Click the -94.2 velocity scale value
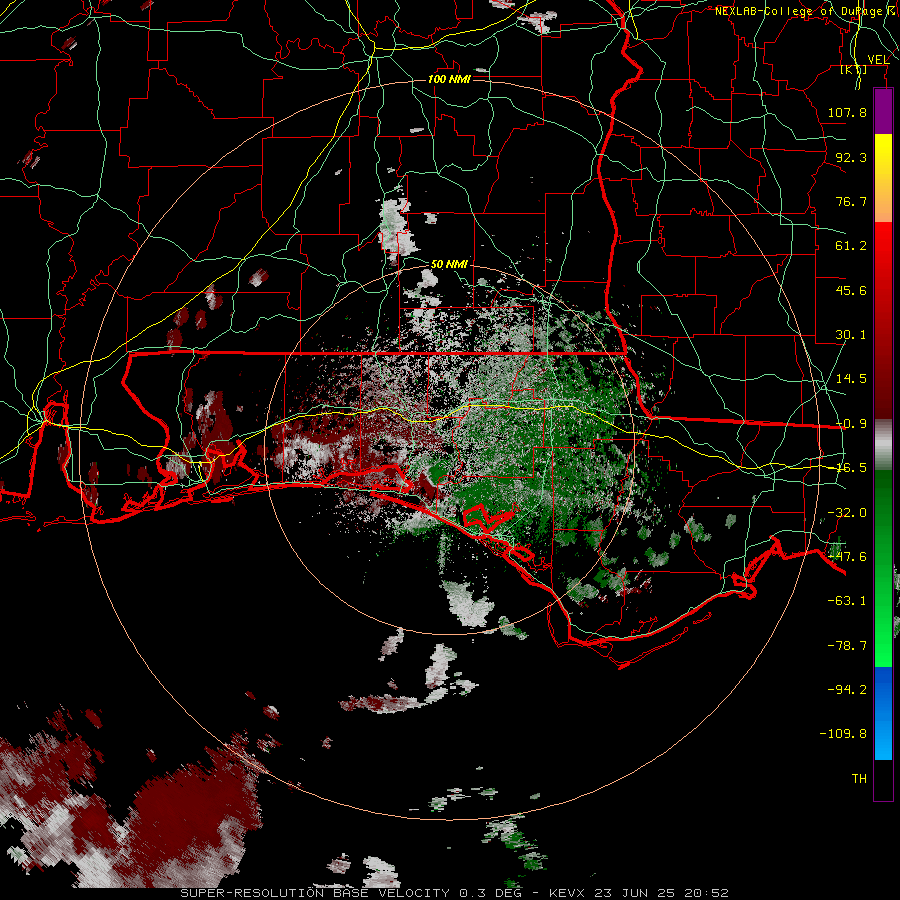This screenshot has height=900, width=900. pos(847,689)
